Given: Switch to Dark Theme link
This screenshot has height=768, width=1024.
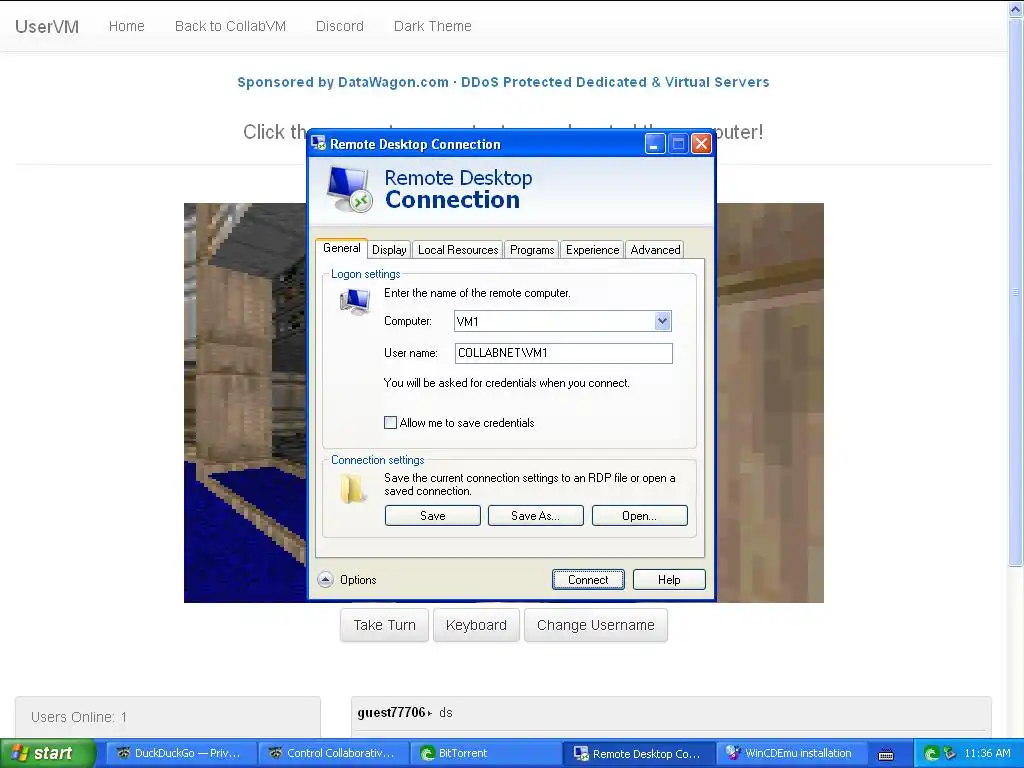Looking at the screenshot, I should point(432,26).
